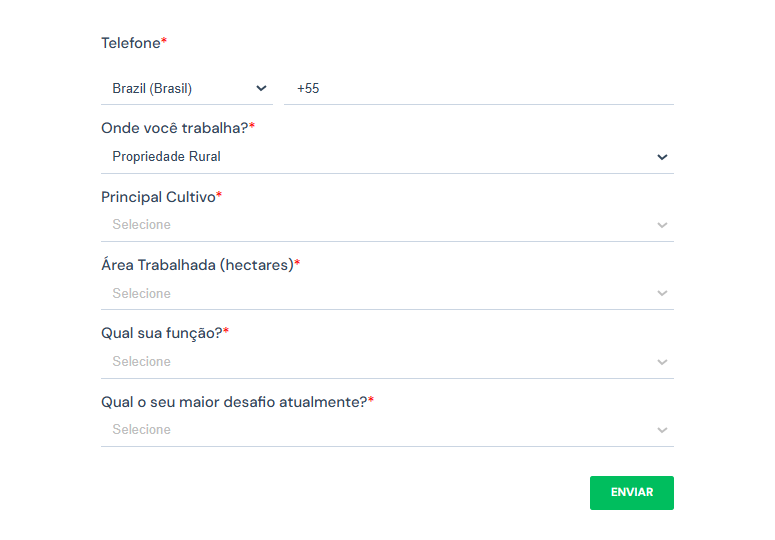Click the chevron icon in the Principal Cultivo field

coord(661,225)
